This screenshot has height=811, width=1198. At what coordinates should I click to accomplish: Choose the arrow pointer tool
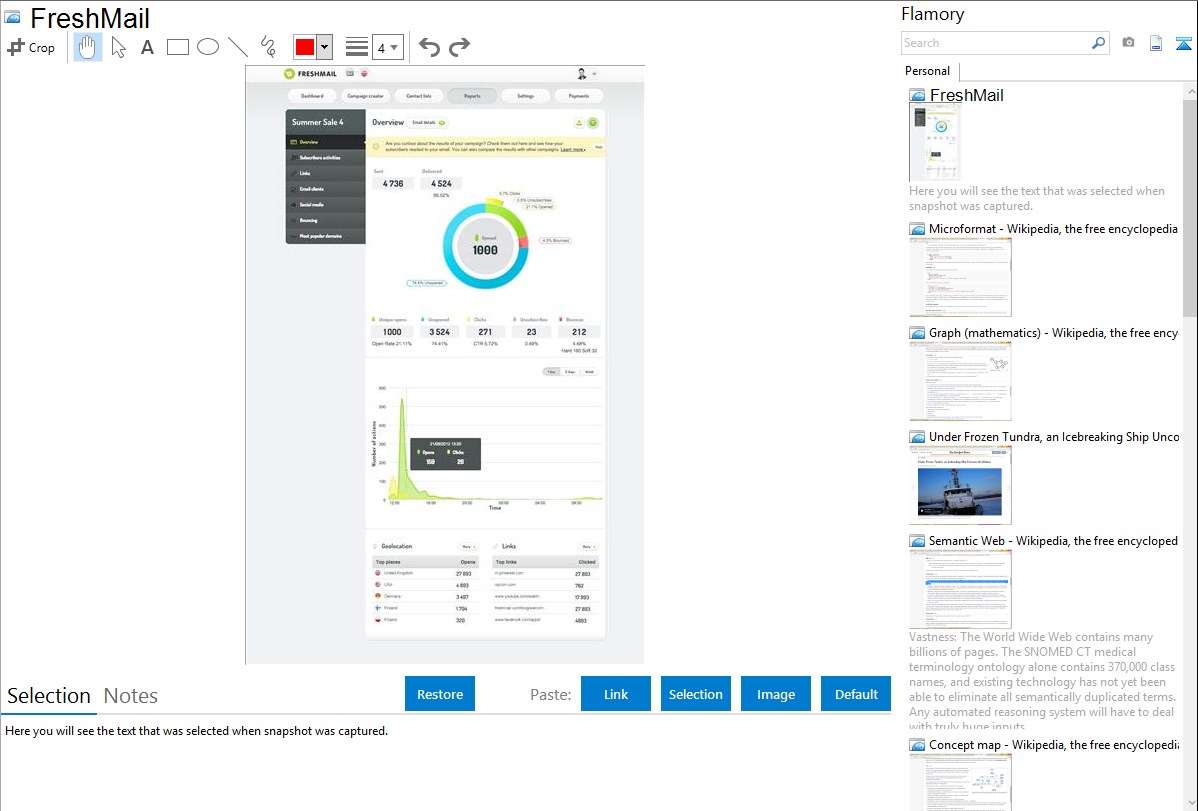(118, 47)
